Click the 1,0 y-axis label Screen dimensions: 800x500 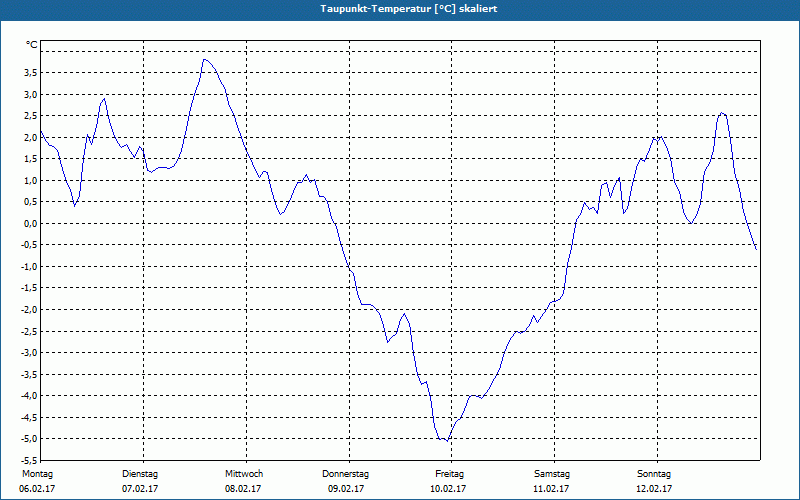(30, 180)
